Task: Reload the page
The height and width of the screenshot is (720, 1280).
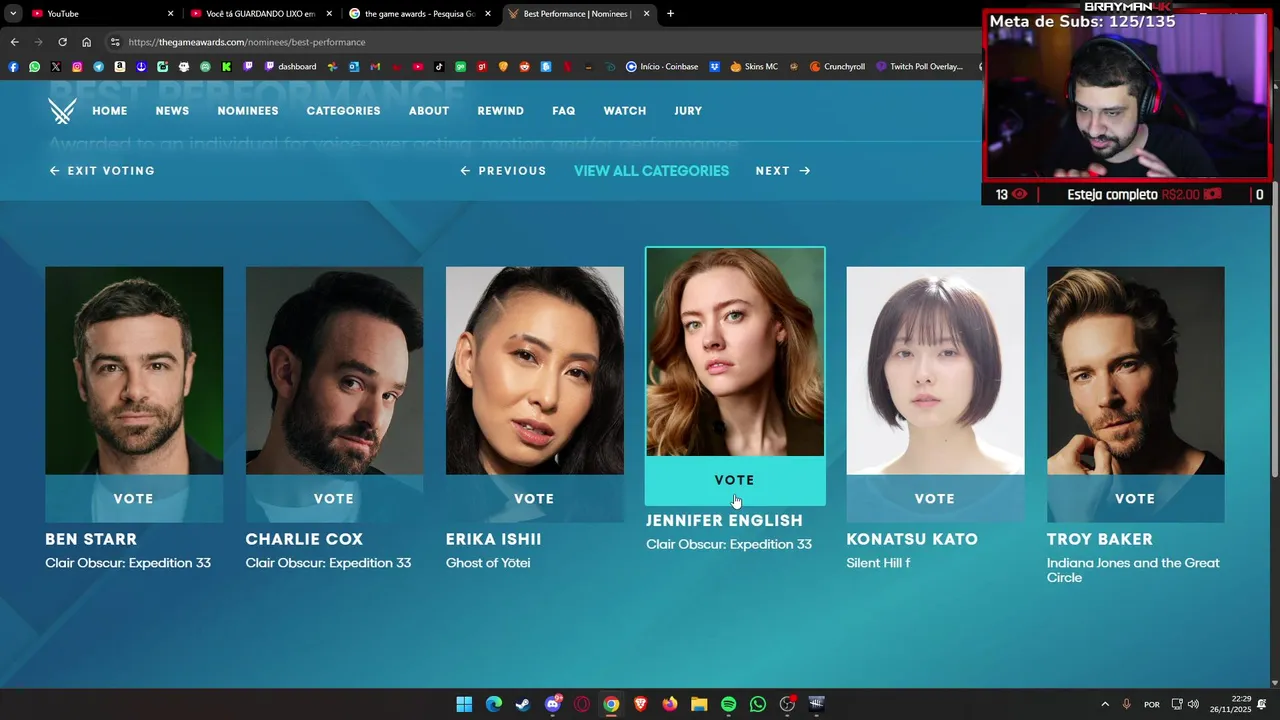Action: coord(62,42)
